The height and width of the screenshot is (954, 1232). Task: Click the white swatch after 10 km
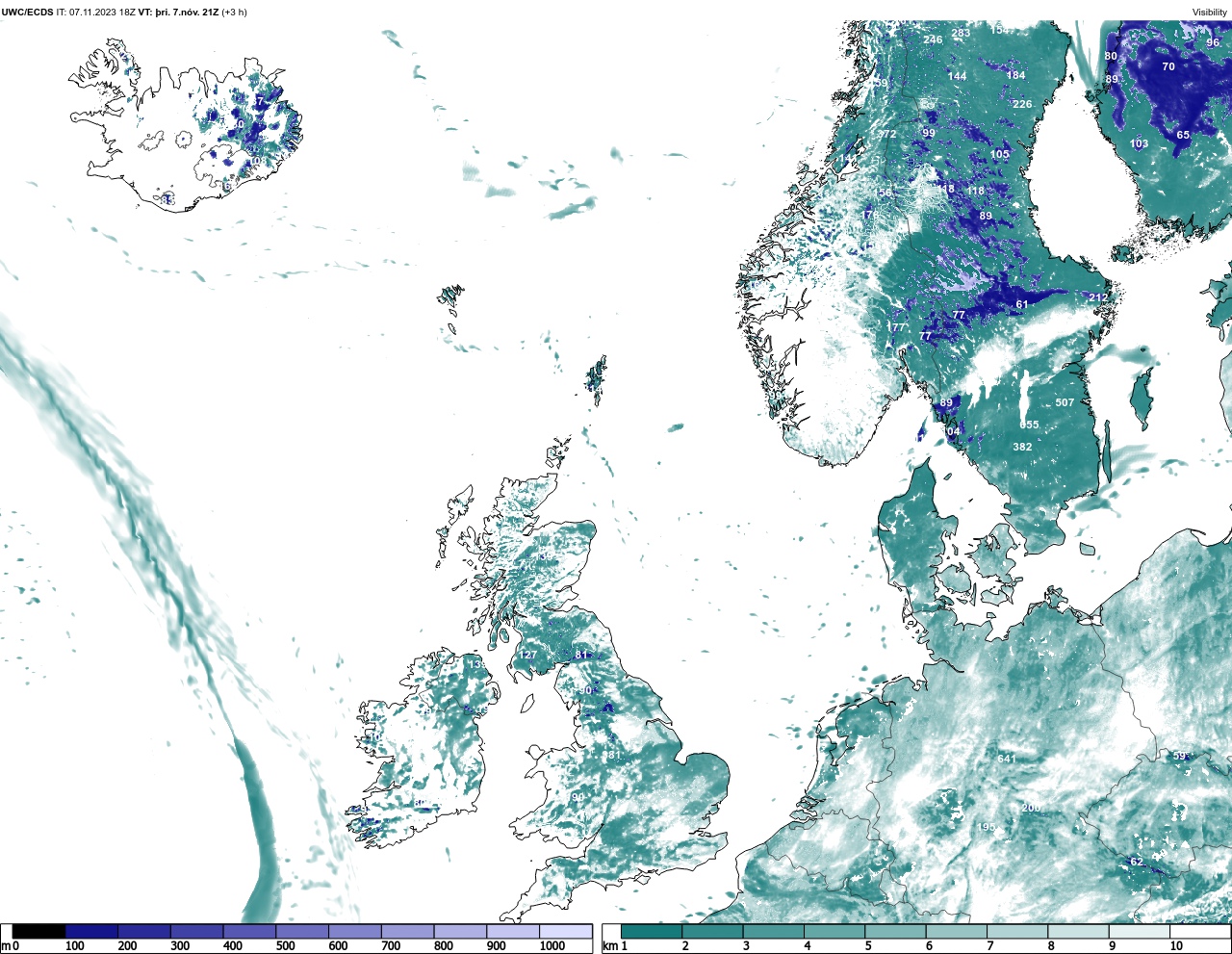point(1200,931)
